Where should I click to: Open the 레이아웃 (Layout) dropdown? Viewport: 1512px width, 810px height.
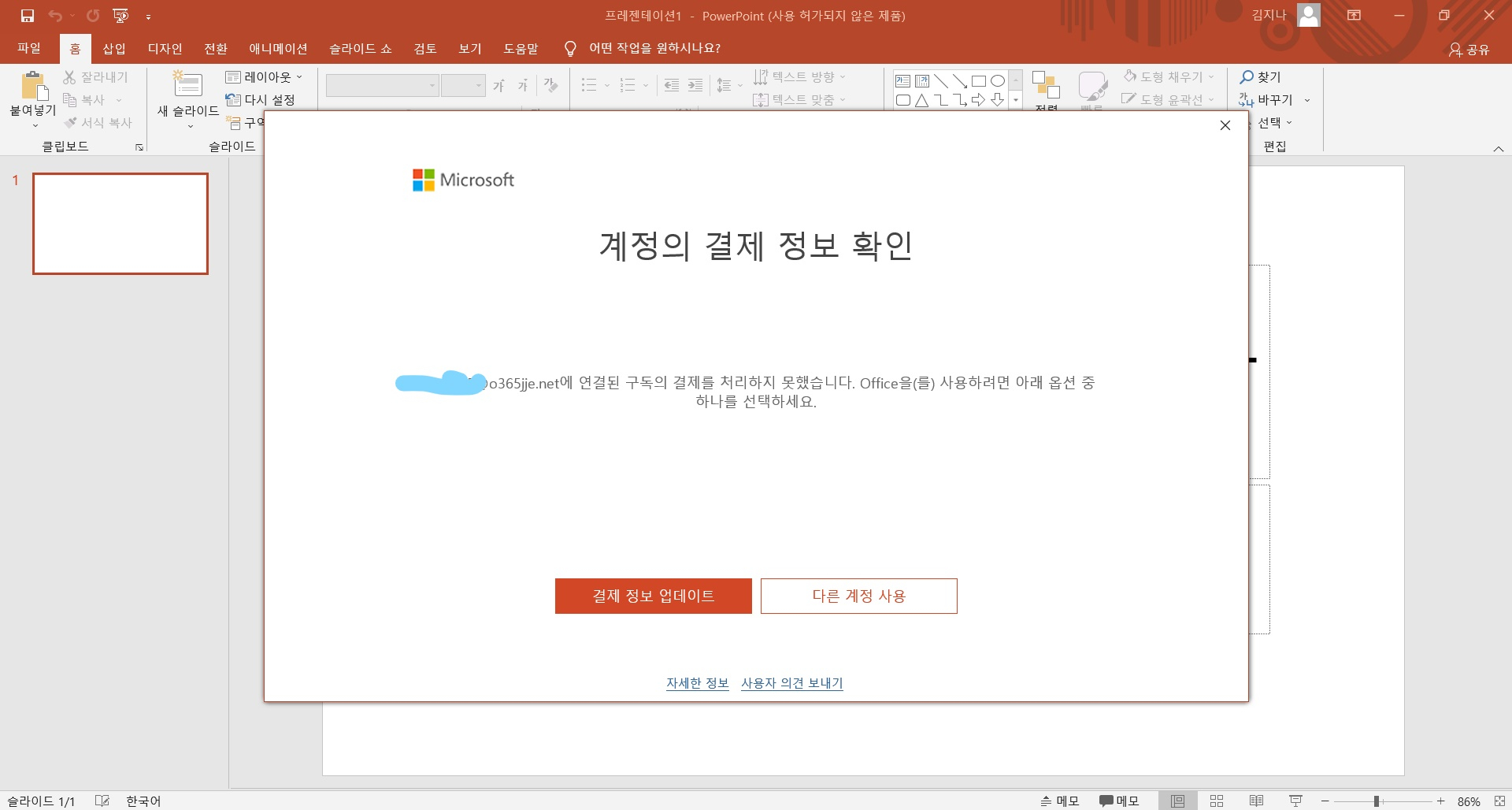coord(264,77)
